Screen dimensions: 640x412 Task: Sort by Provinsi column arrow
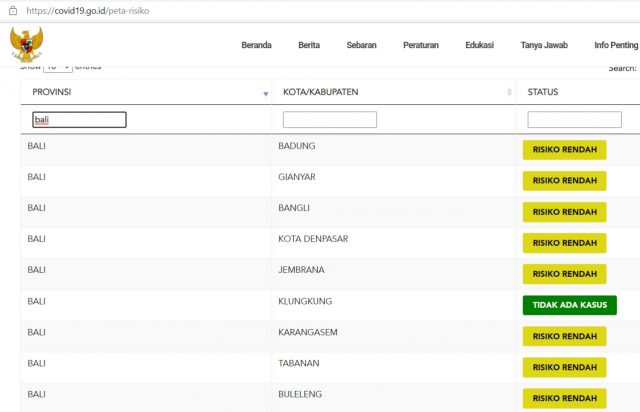[266, 94]
